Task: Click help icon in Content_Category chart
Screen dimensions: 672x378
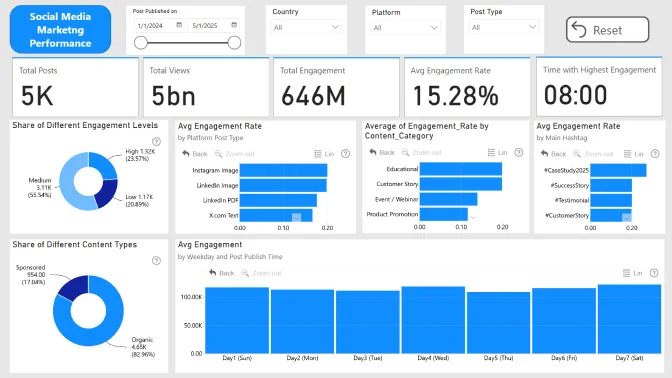Action: click(519, 152)
